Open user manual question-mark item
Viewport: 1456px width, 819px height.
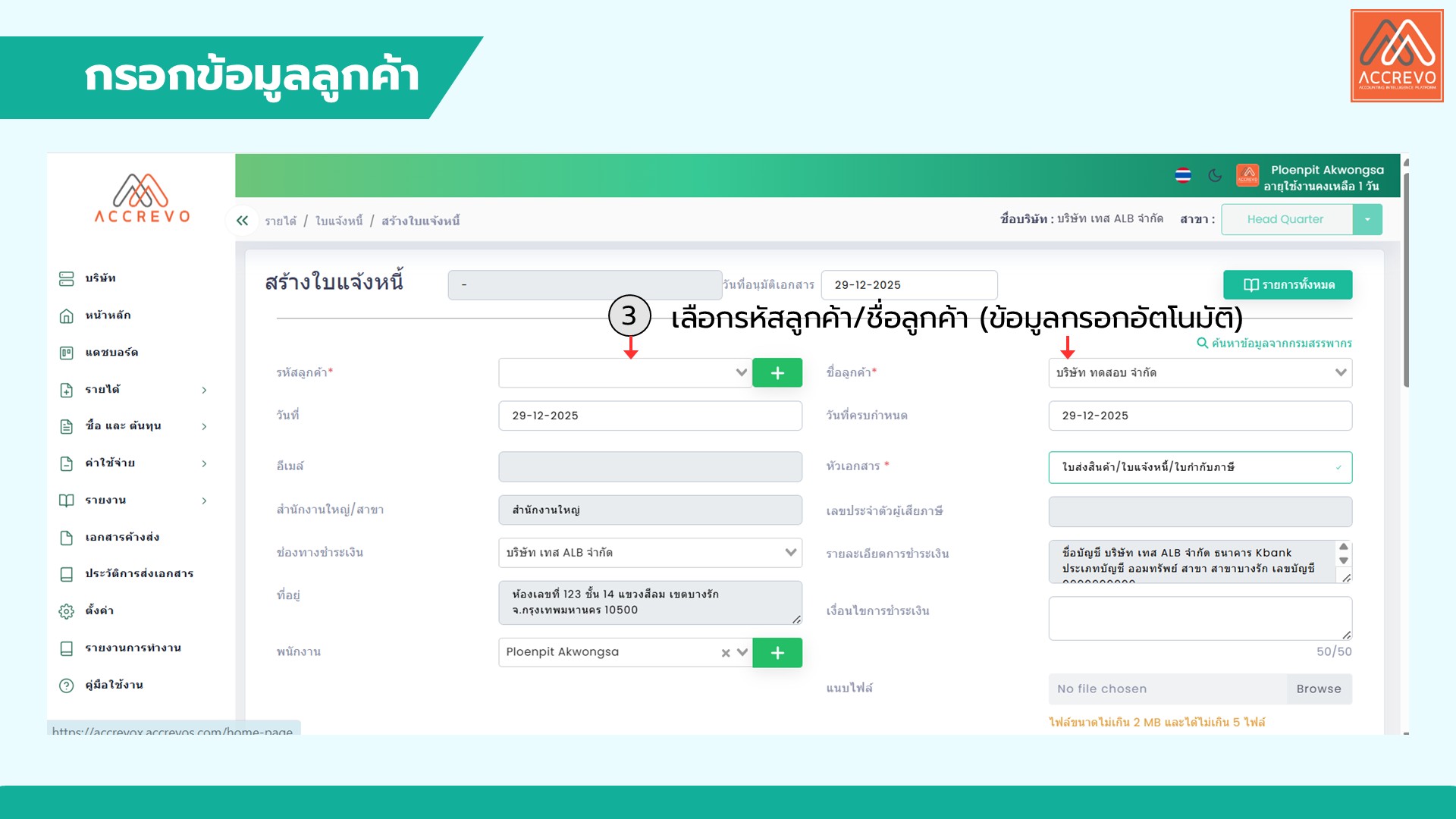pyautogui.click(x=67, y=686)
